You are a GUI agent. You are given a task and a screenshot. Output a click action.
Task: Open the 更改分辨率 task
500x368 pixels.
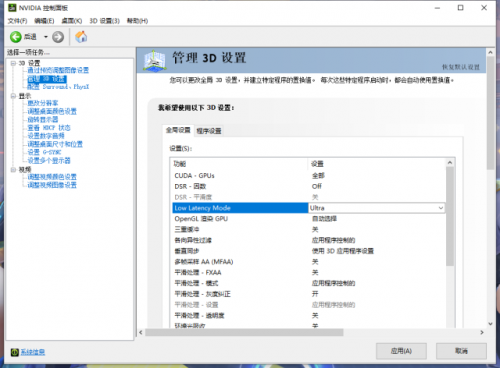pyautogui.click(x=43, y=103)
